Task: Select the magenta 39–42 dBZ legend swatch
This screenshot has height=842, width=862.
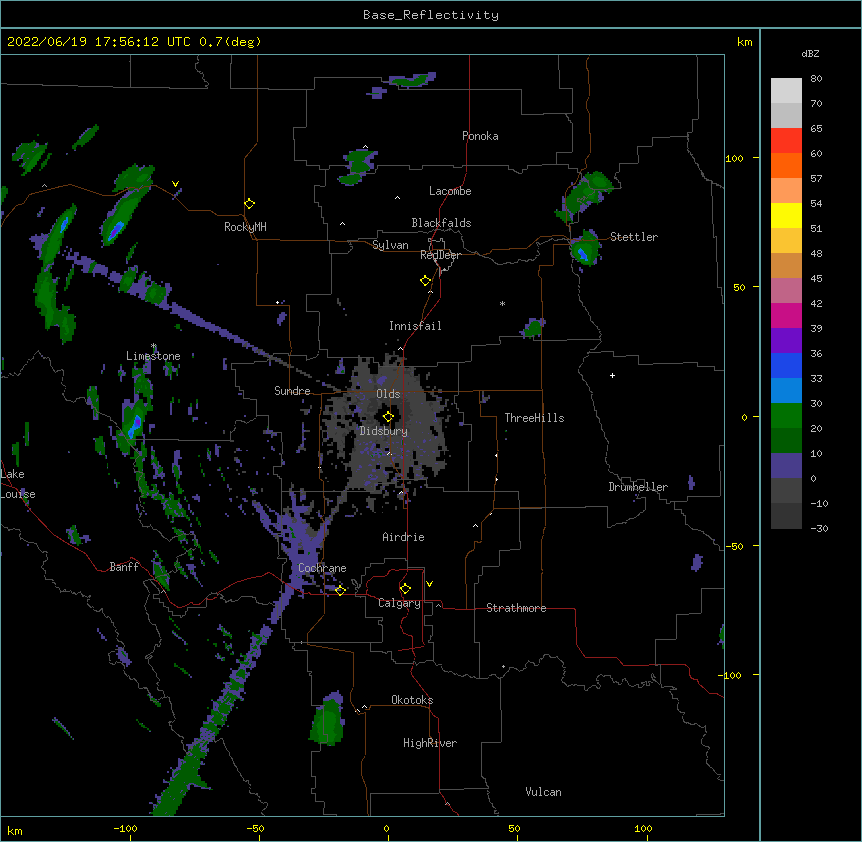Action: tap(786, 316)
